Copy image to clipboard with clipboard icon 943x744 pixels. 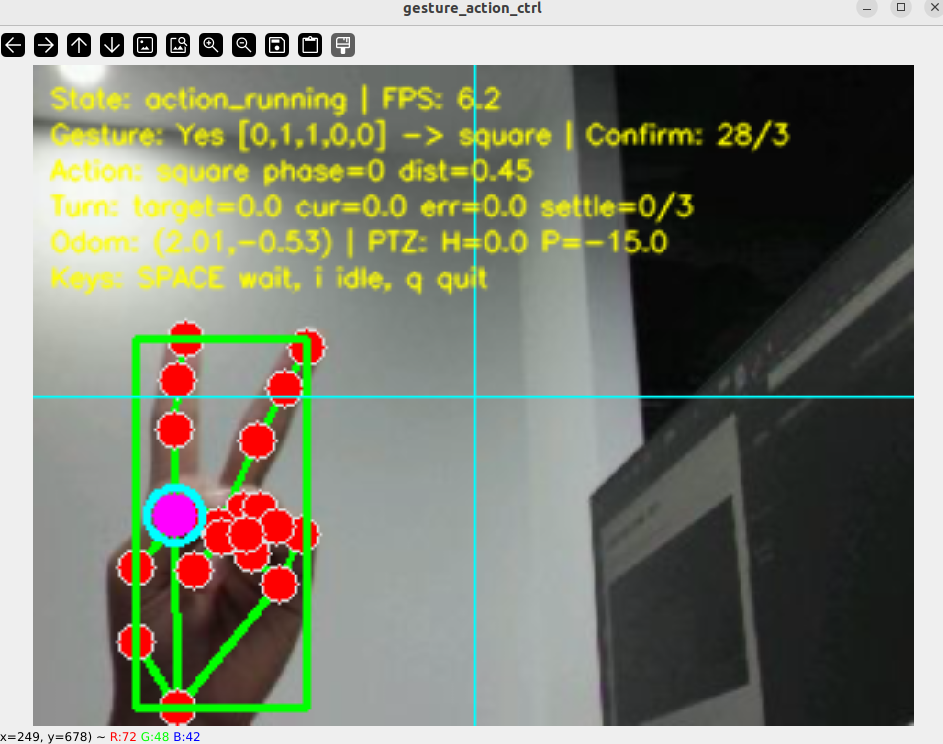click(310, 45)
